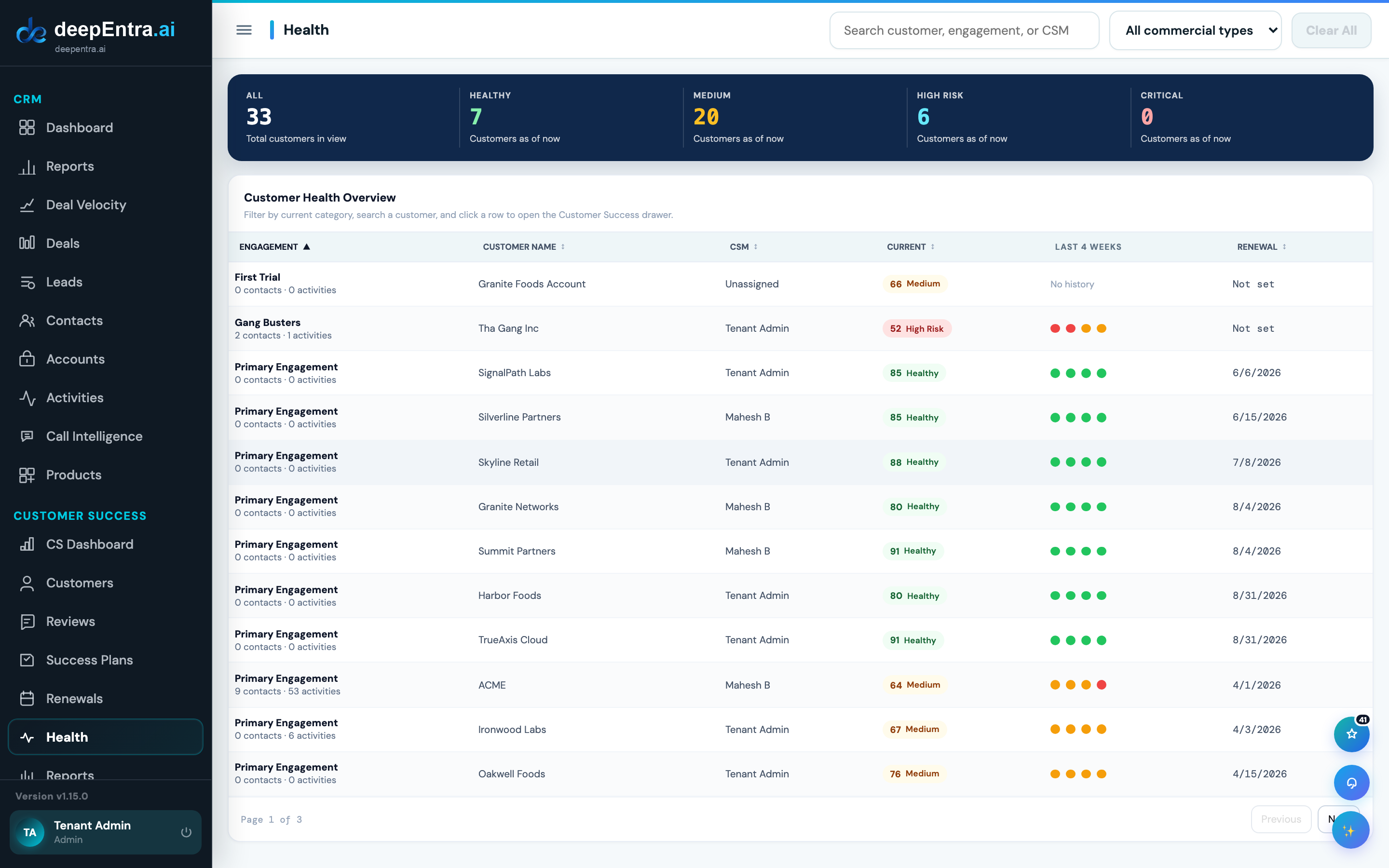The width and height of the screenshot is (1389, 868).
Task: Filter by Medium customers card
Action: tap(794, 117)
